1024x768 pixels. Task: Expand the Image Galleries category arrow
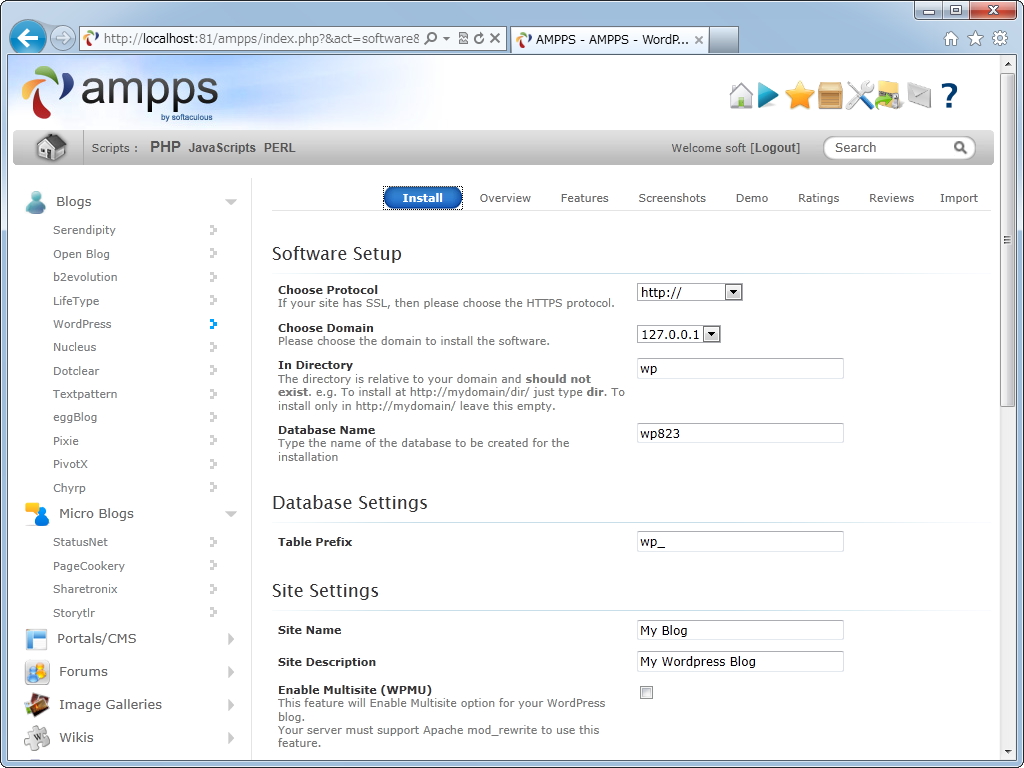231,705
